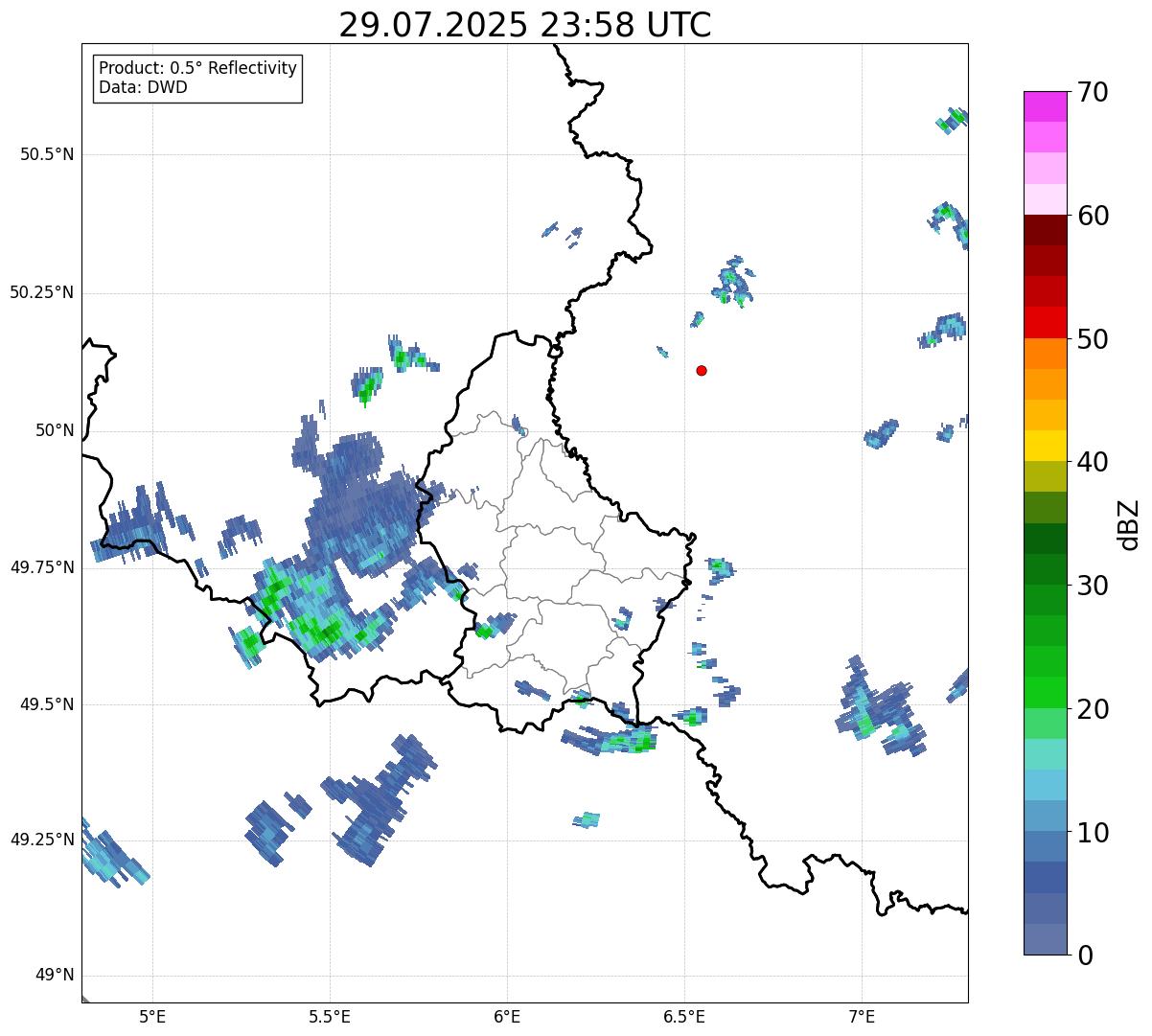Click the 6°E longitude label
Viewport: 1152px width, 1036px height.
507,1016
